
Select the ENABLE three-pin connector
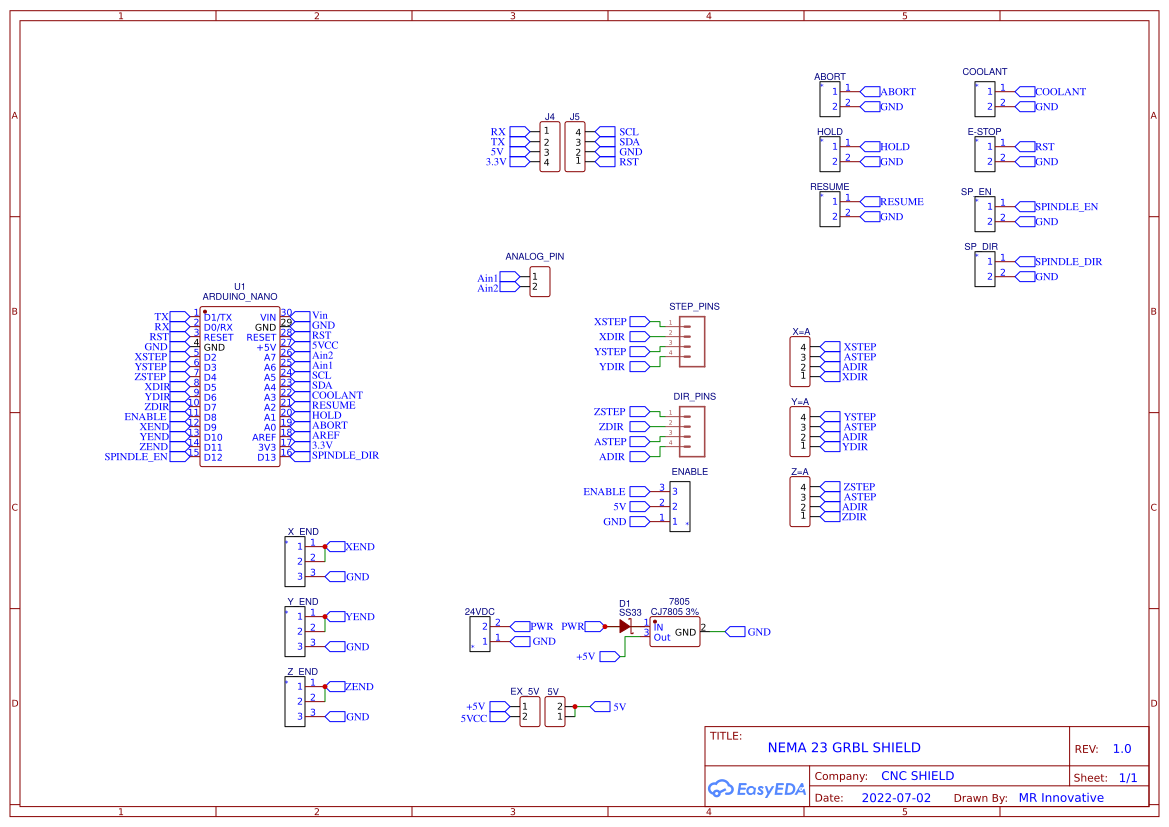coord(678,506)
